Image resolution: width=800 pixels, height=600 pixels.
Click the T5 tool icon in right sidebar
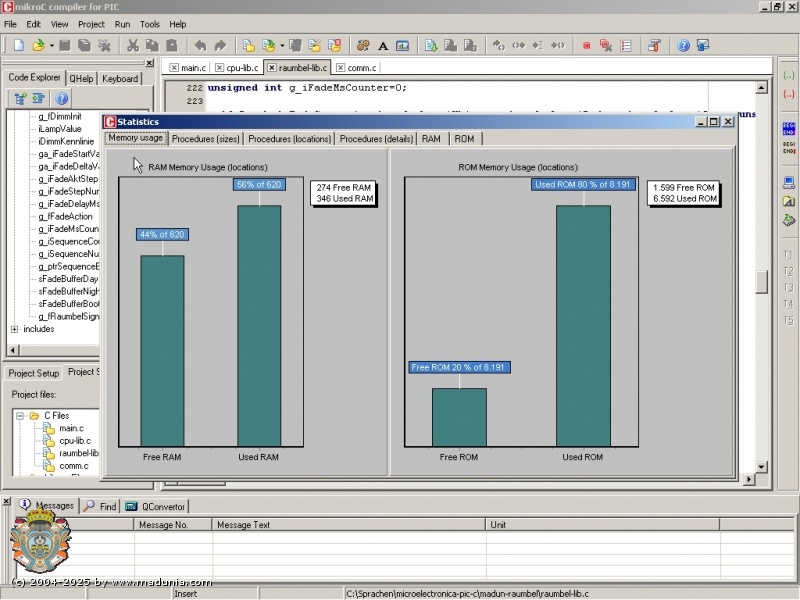click(788, 320)
